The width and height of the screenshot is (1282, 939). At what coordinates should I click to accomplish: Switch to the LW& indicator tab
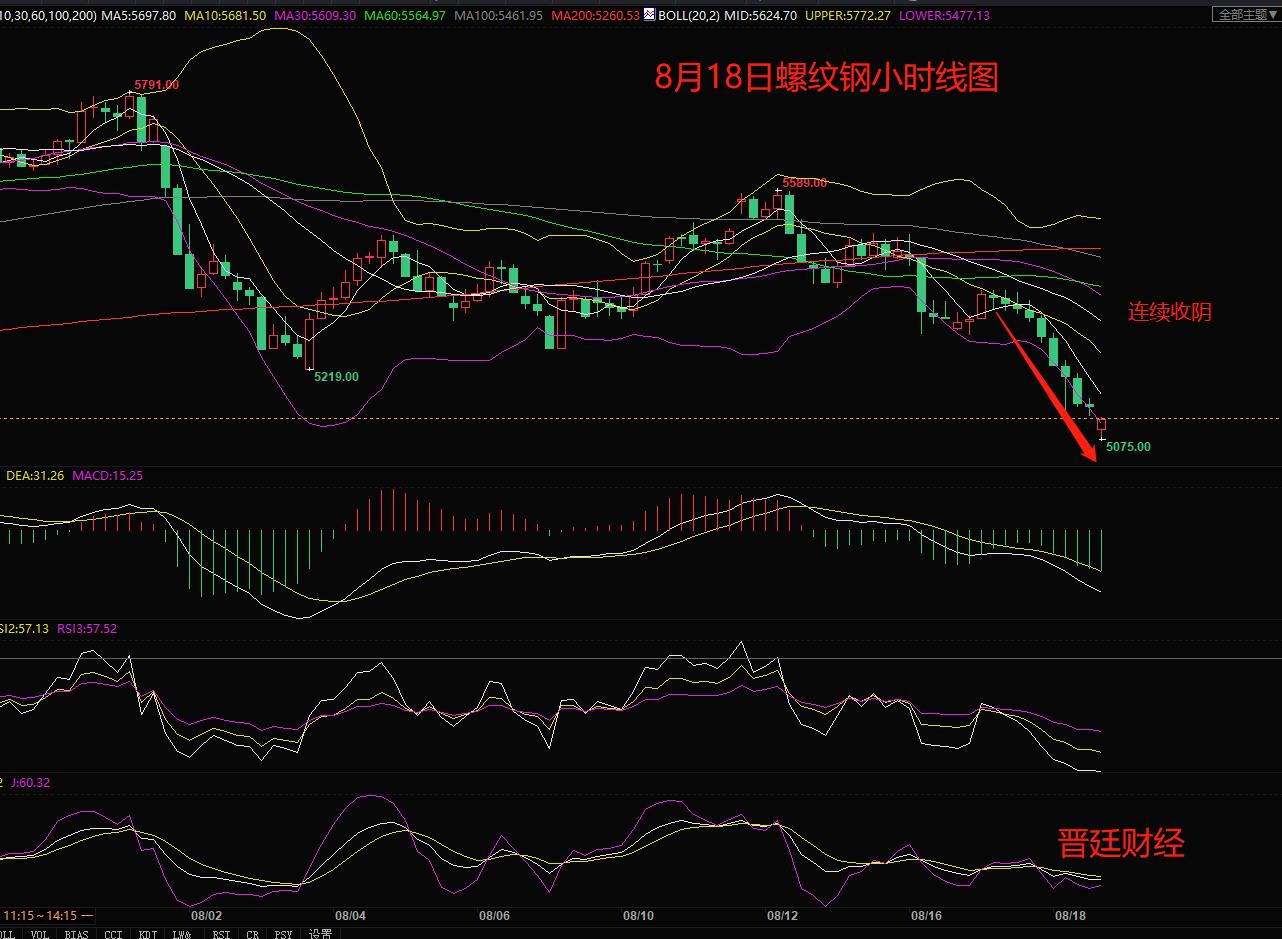(x=182, y=933)
